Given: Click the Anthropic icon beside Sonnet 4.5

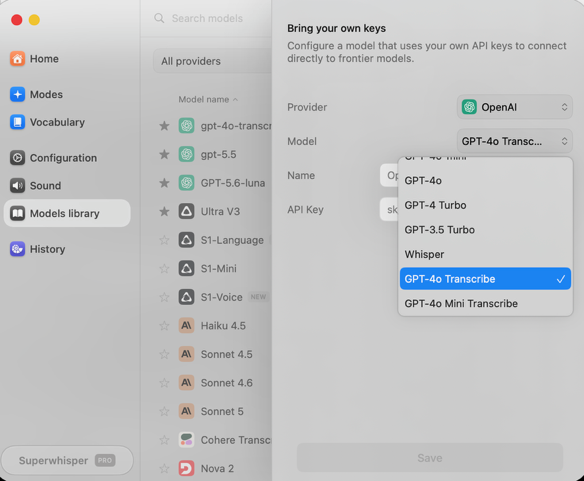Looking at the screenshot, I should pos(186,354).
